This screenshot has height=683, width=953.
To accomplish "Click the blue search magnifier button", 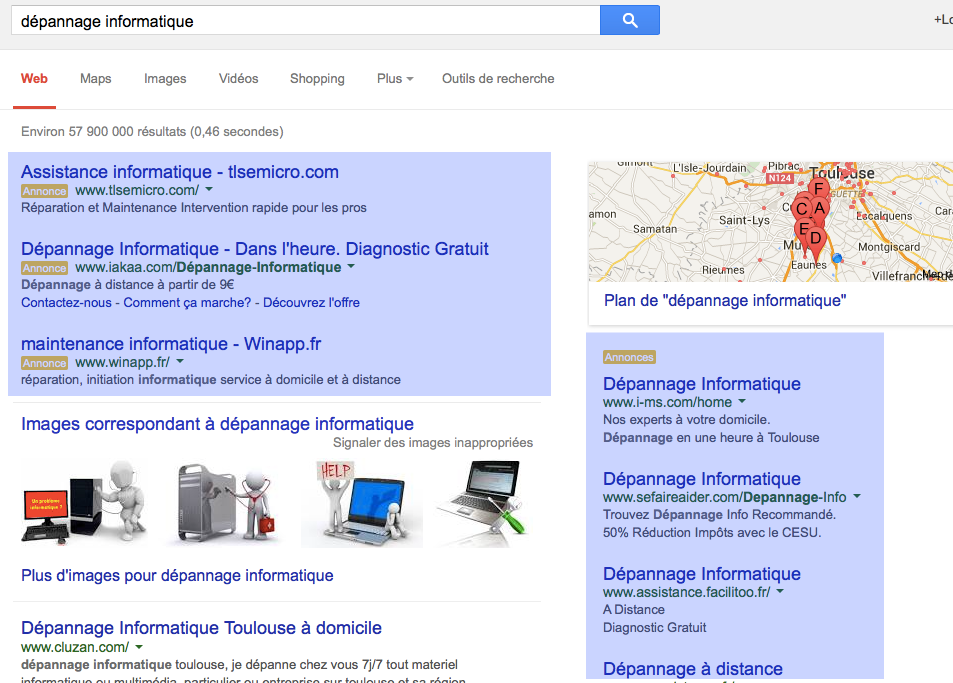I will 630,21.
